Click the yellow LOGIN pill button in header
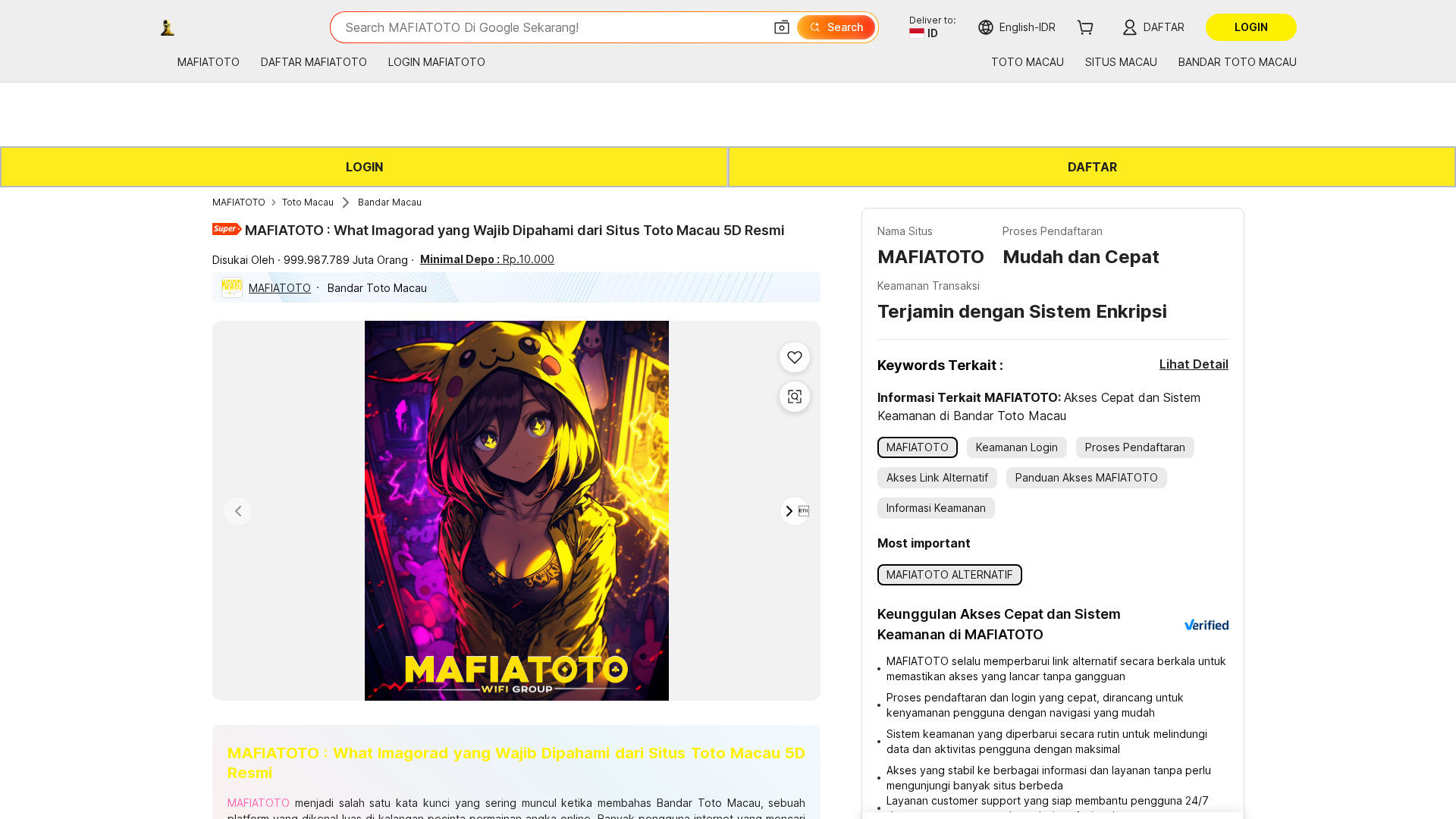Screen dimensions: 1456x819 1250,27
